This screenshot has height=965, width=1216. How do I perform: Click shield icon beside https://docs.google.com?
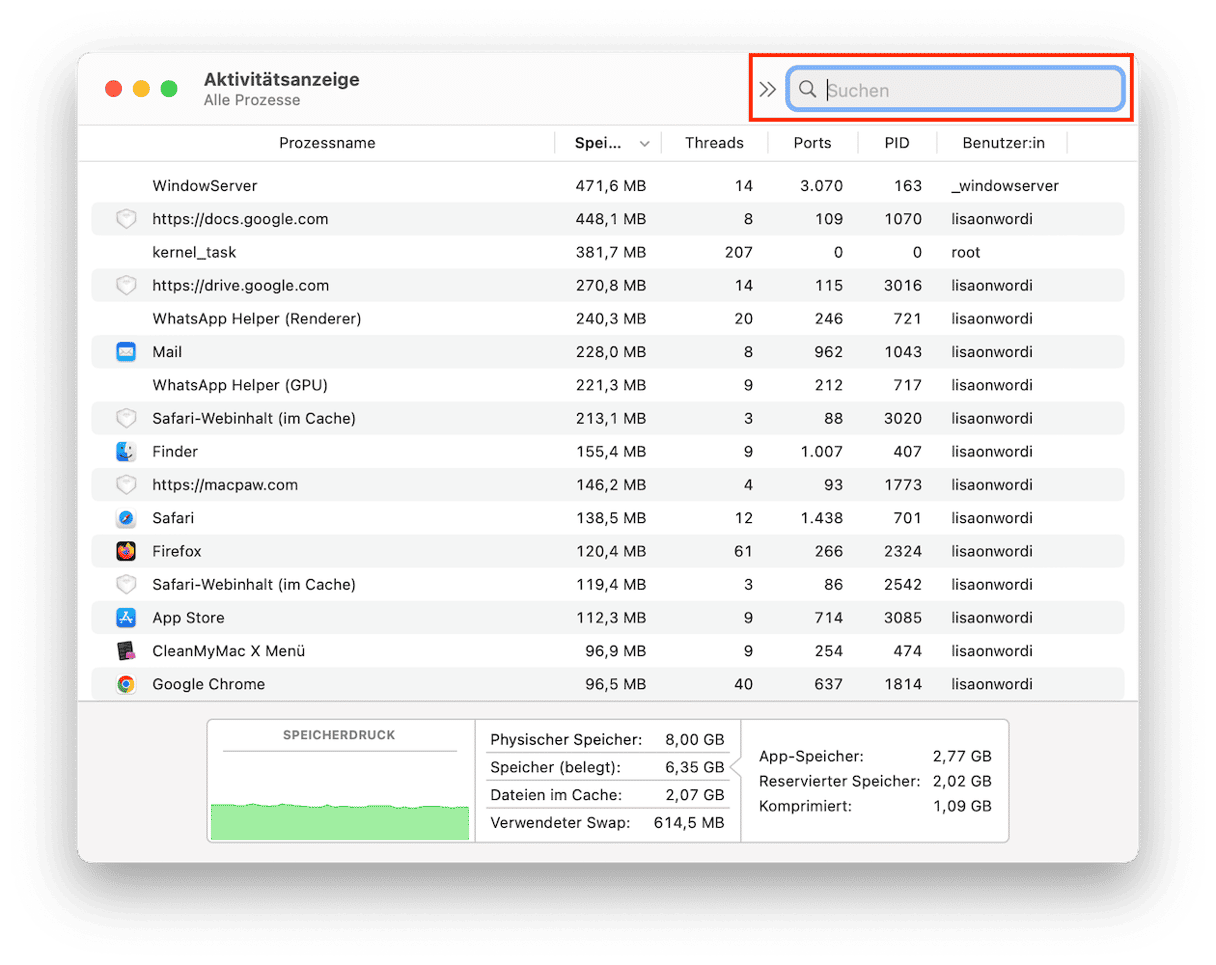pyautogui.click(x=126, y=219)
